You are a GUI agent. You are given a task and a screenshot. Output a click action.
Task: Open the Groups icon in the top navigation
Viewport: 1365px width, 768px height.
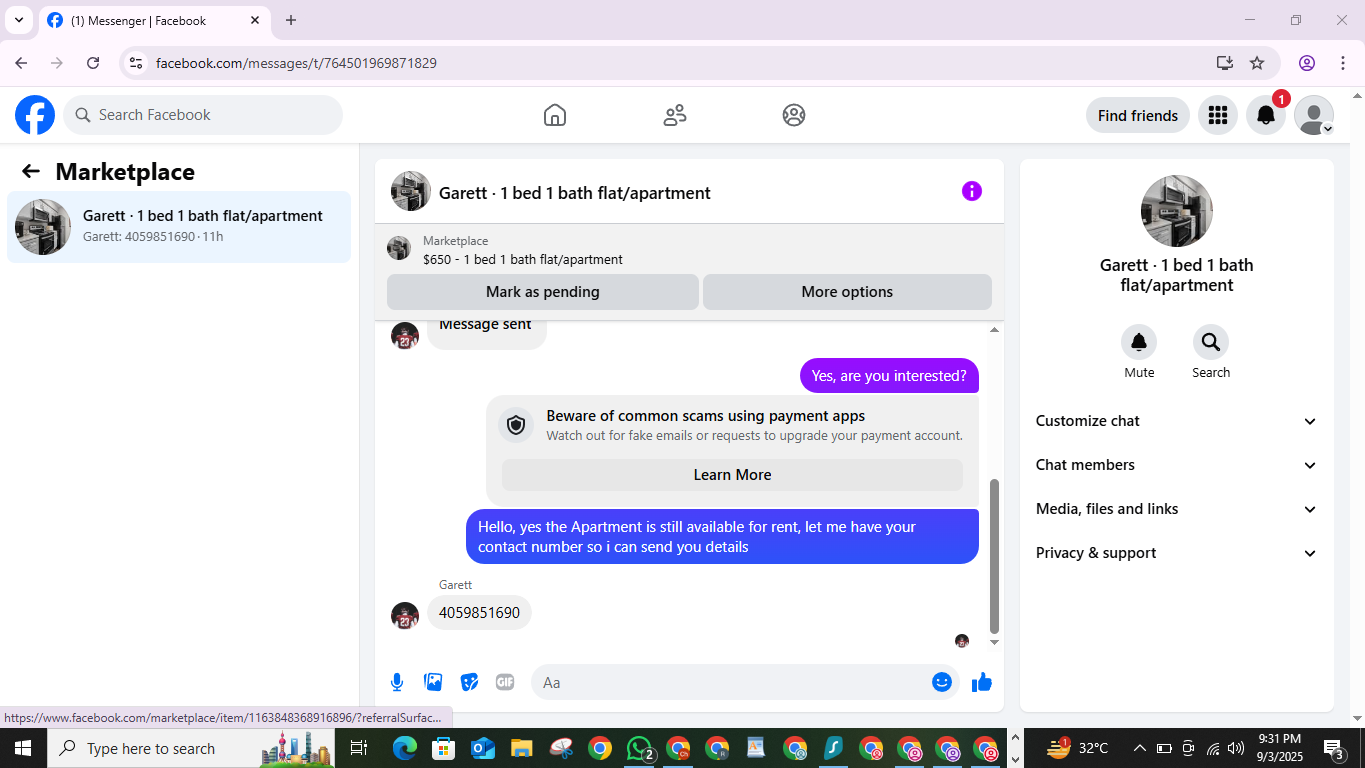(x=794, y=115)
